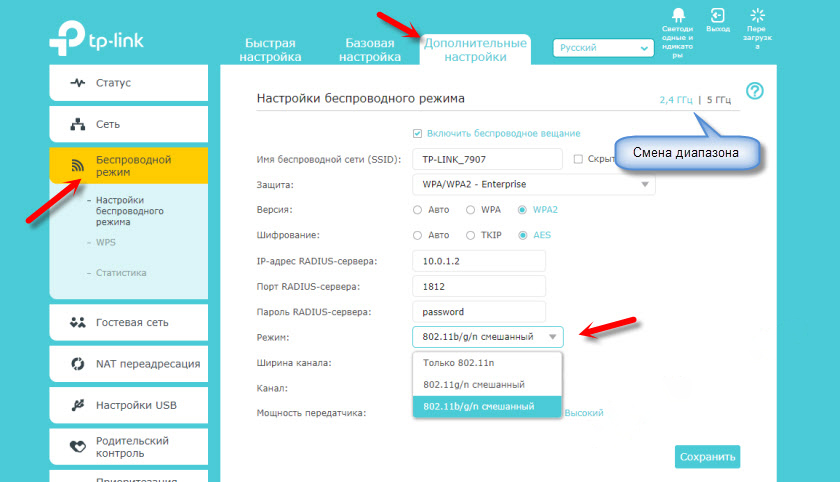Switch to the Быстрая настройка tab
Viewport: 840px width, 482px height.
[x=271, y=50]
